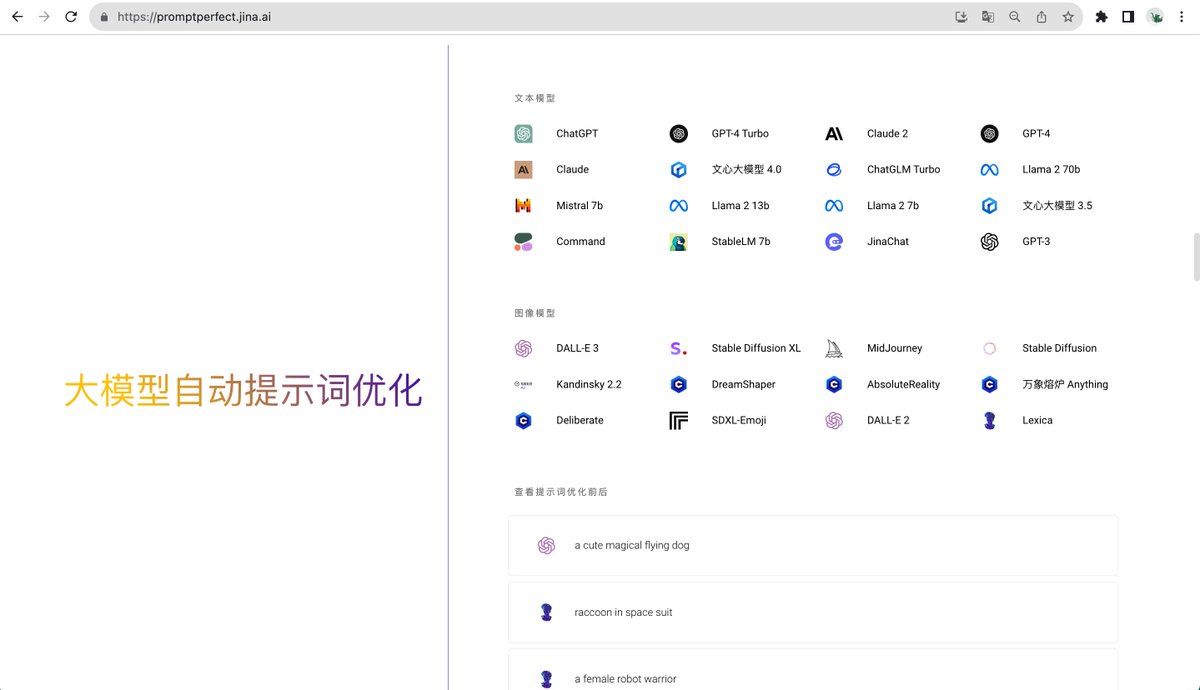Click the Llama 2 7b Meta icon
The image size is (1200, 690).
point(834,206)
